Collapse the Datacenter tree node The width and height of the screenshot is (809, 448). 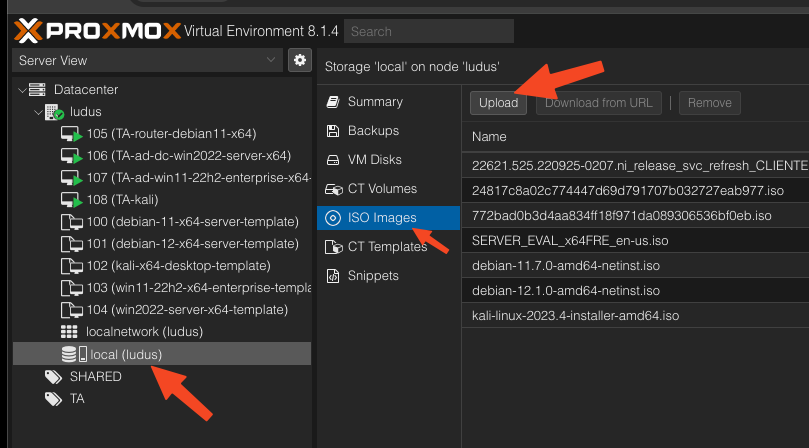coord(22,90)
